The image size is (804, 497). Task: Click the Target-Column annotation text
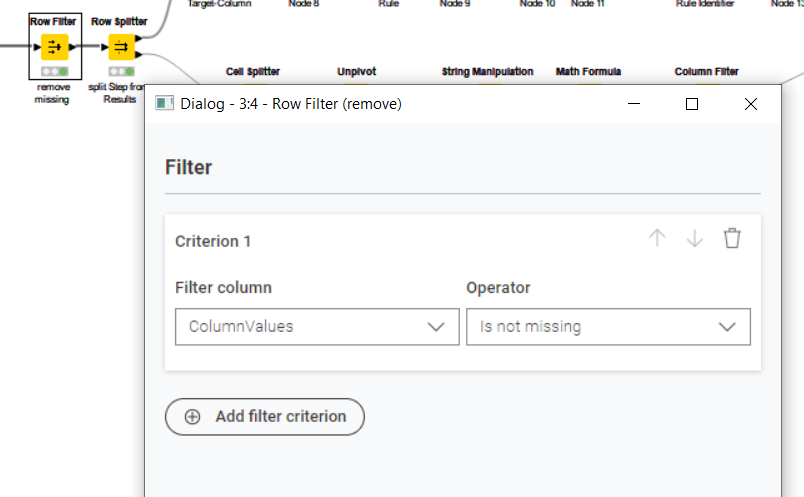(x=219, y=4)
